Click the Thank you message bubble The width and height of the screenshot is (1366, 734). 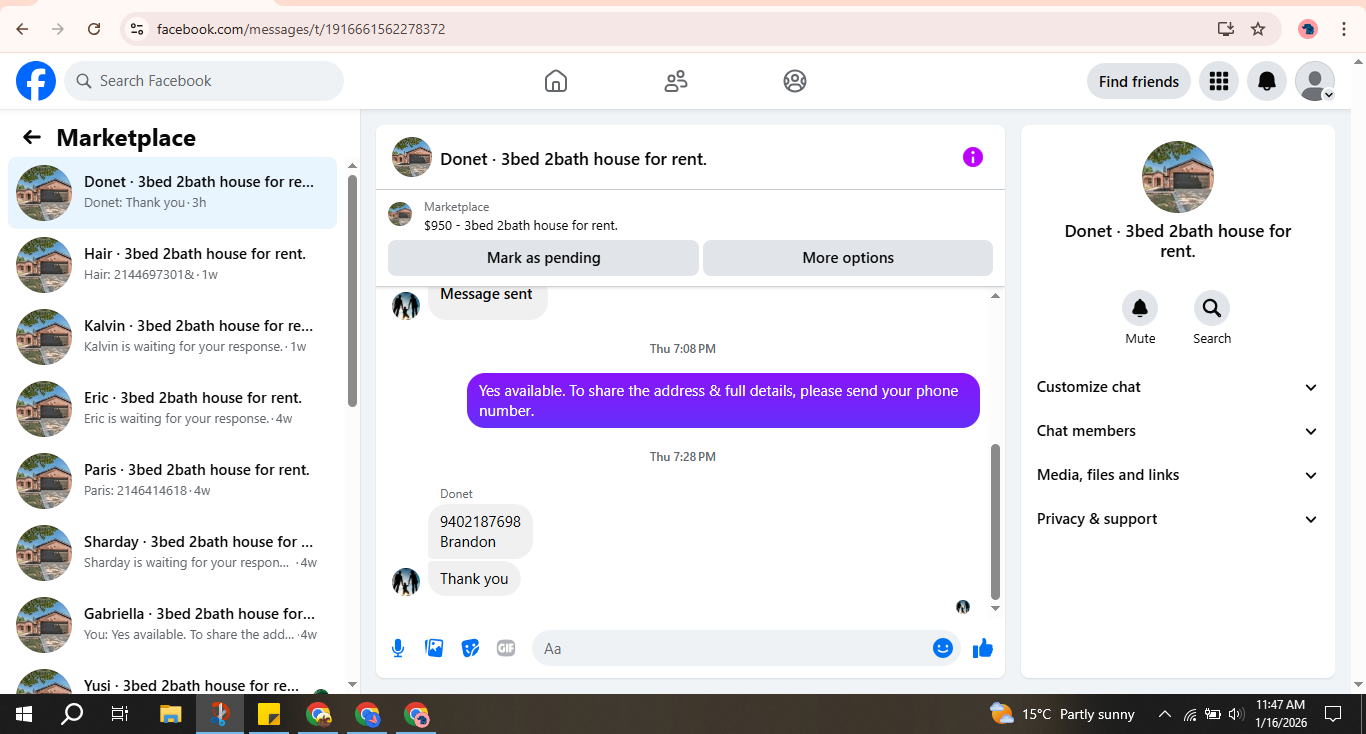(474, 579)
